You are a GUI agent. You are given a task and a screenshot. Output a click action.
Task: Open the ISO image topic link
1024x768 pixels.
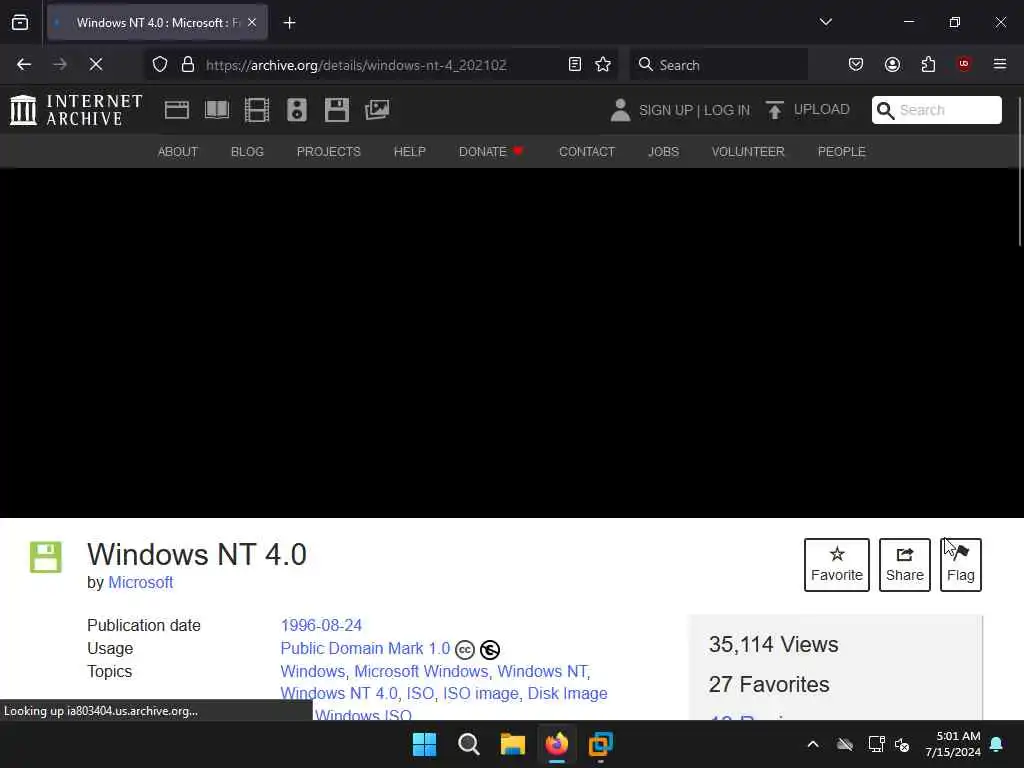pos(481,694)
